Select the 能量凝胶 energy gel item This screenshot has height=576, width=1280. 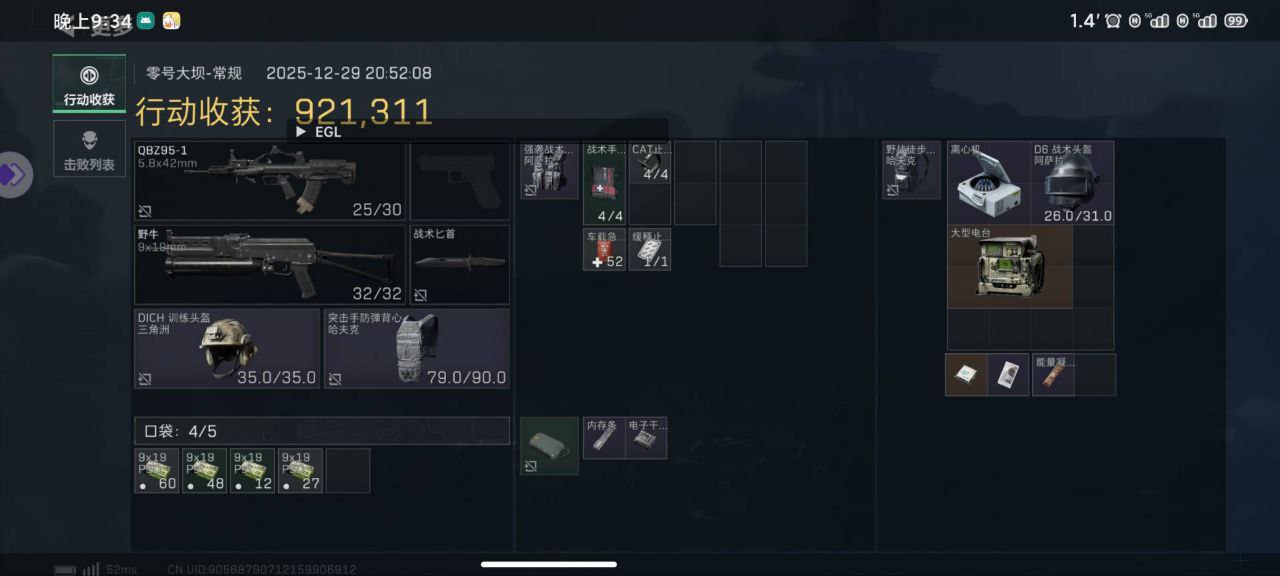tap(1053, 374)
